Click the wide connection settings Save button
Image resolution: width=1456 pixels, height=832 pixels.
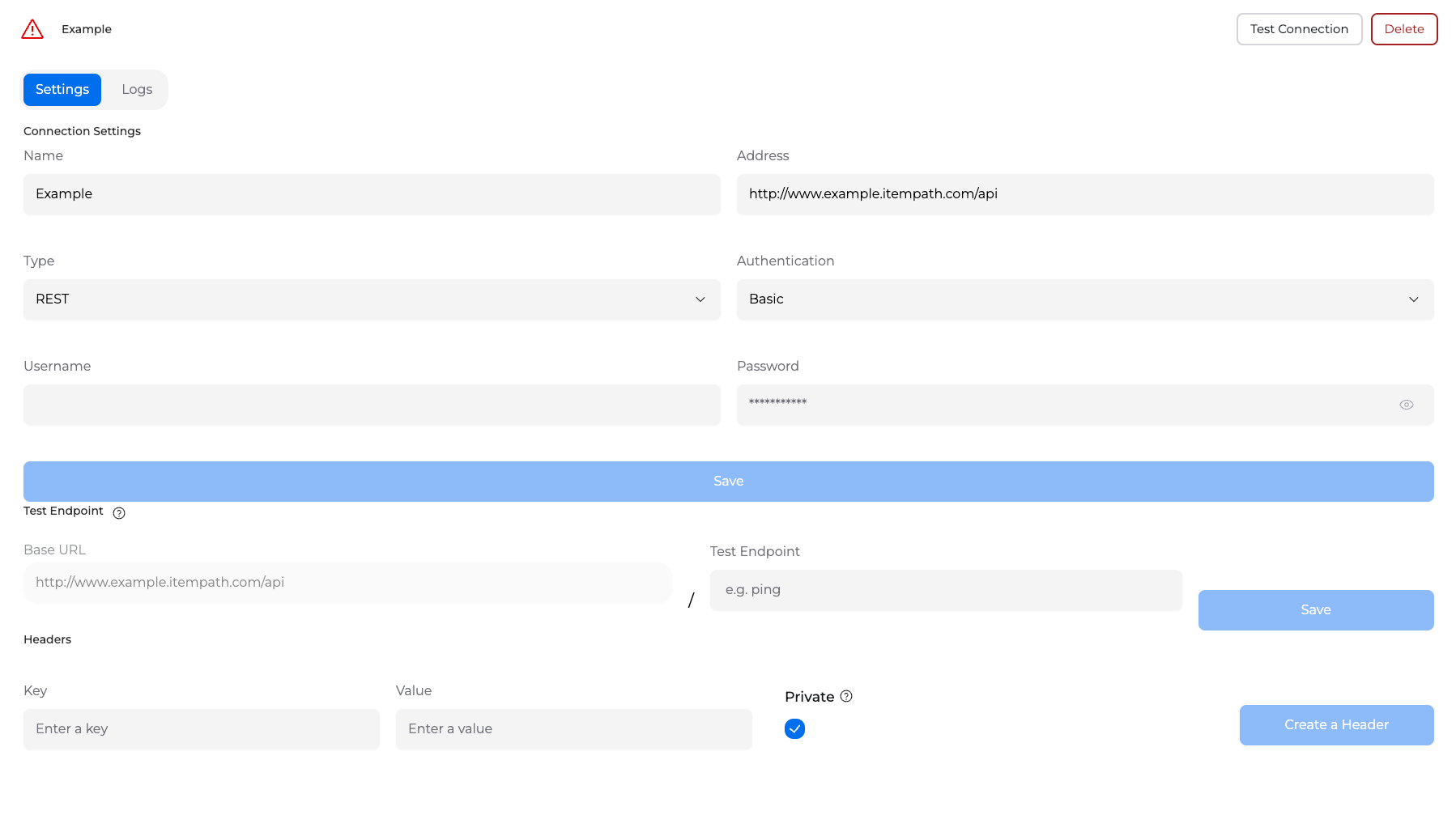(729, 482)
